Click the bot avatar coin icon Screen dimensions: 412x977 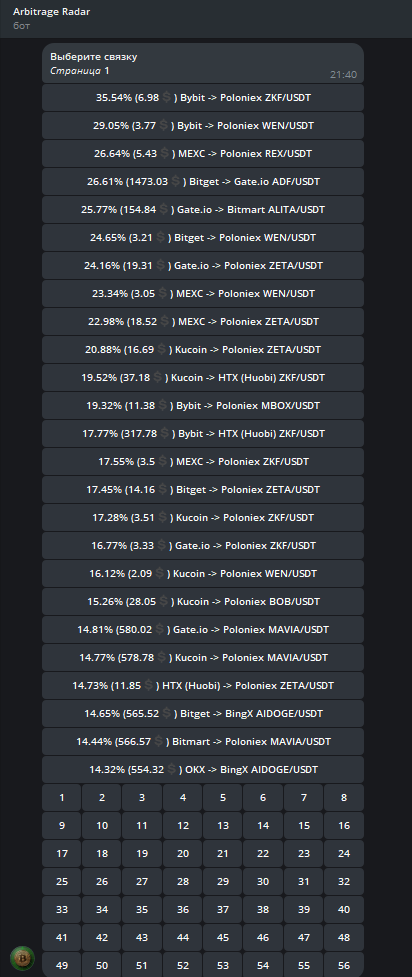[22, 958]
